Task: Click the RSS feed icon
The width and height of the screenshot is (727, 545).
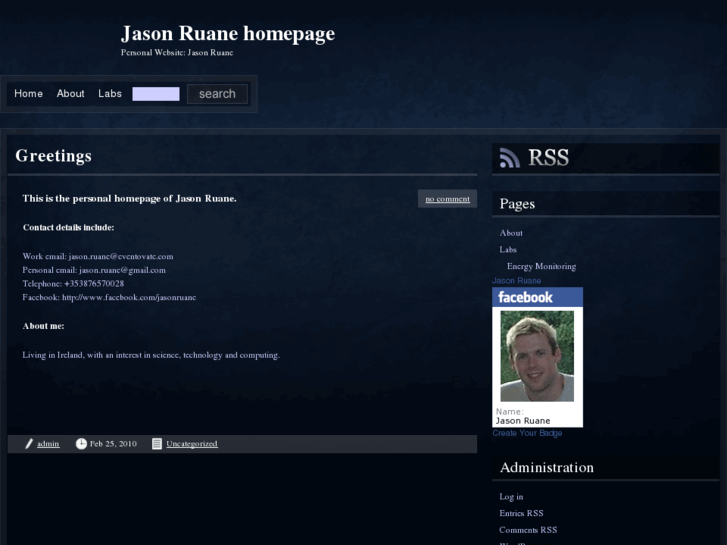Action: click(x=510, y=158)
